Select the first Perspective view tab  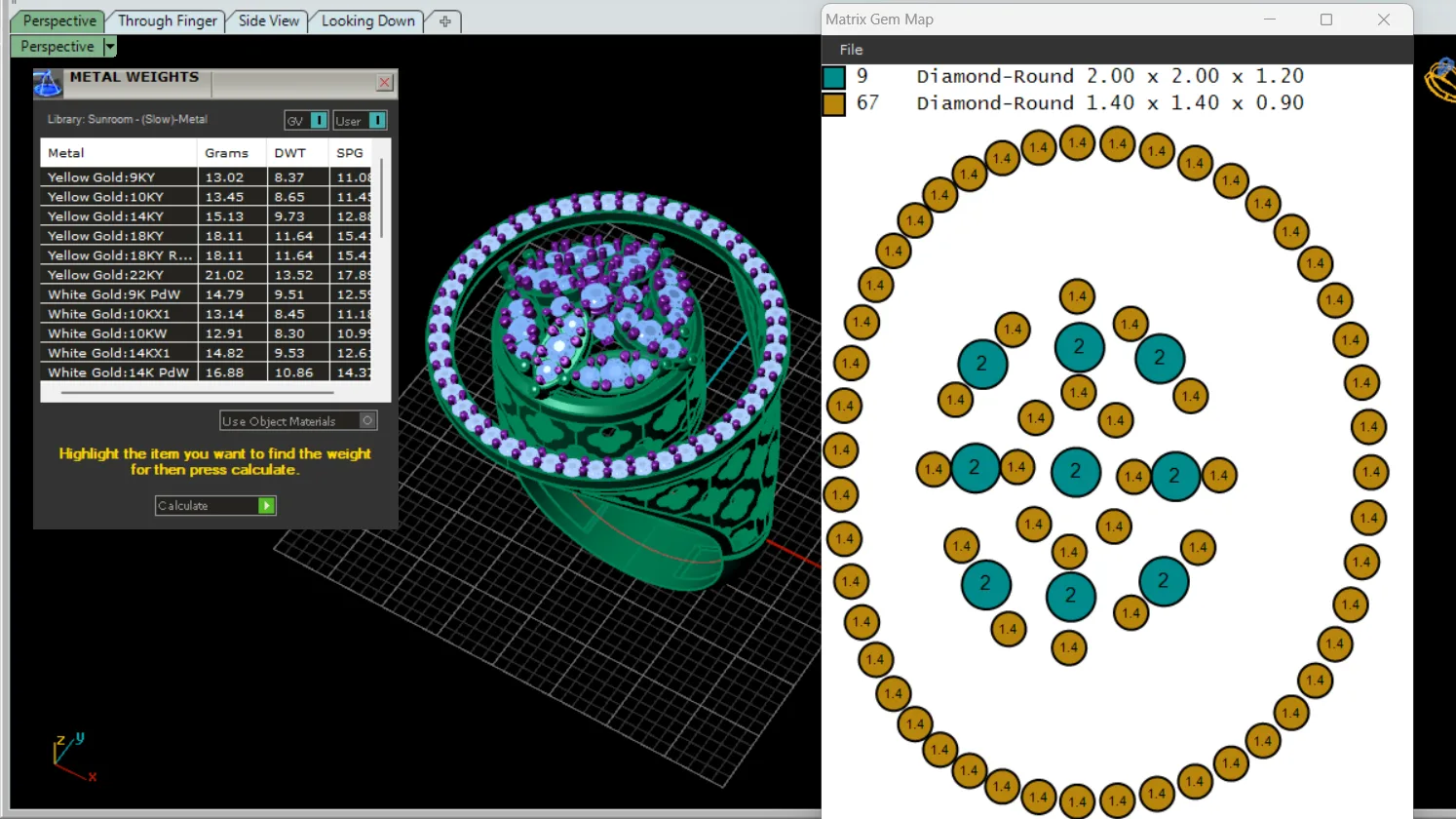[x=58, y=20]
